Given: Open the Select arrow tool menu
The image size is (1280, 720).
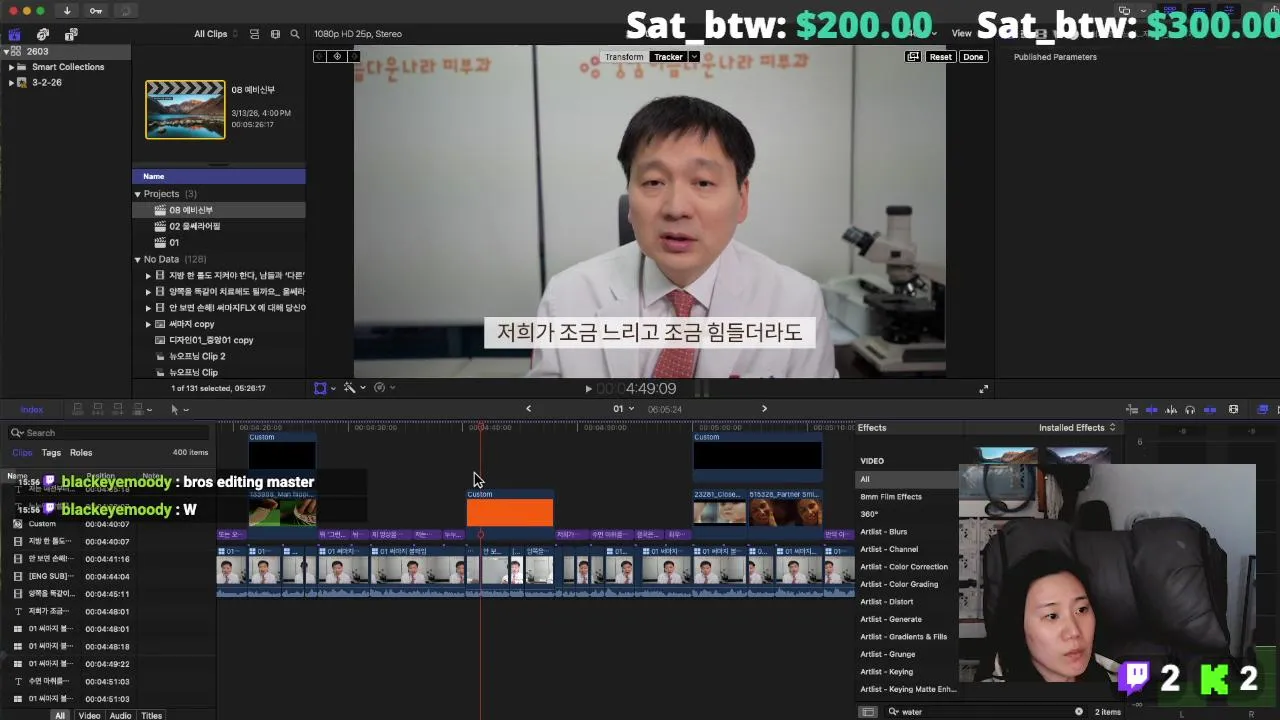Looking at the screenshot, I should click(x=178, y=409).
